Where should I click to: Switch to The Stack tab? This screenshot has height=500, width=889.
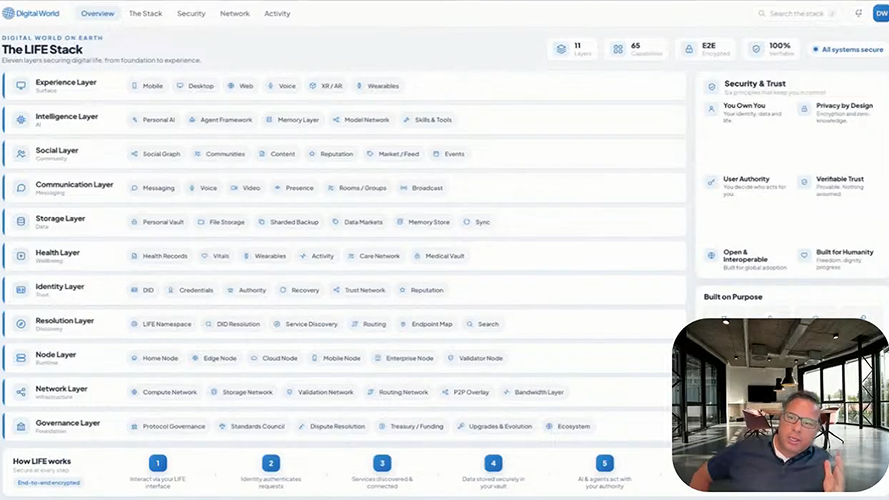tap(146, 14)
